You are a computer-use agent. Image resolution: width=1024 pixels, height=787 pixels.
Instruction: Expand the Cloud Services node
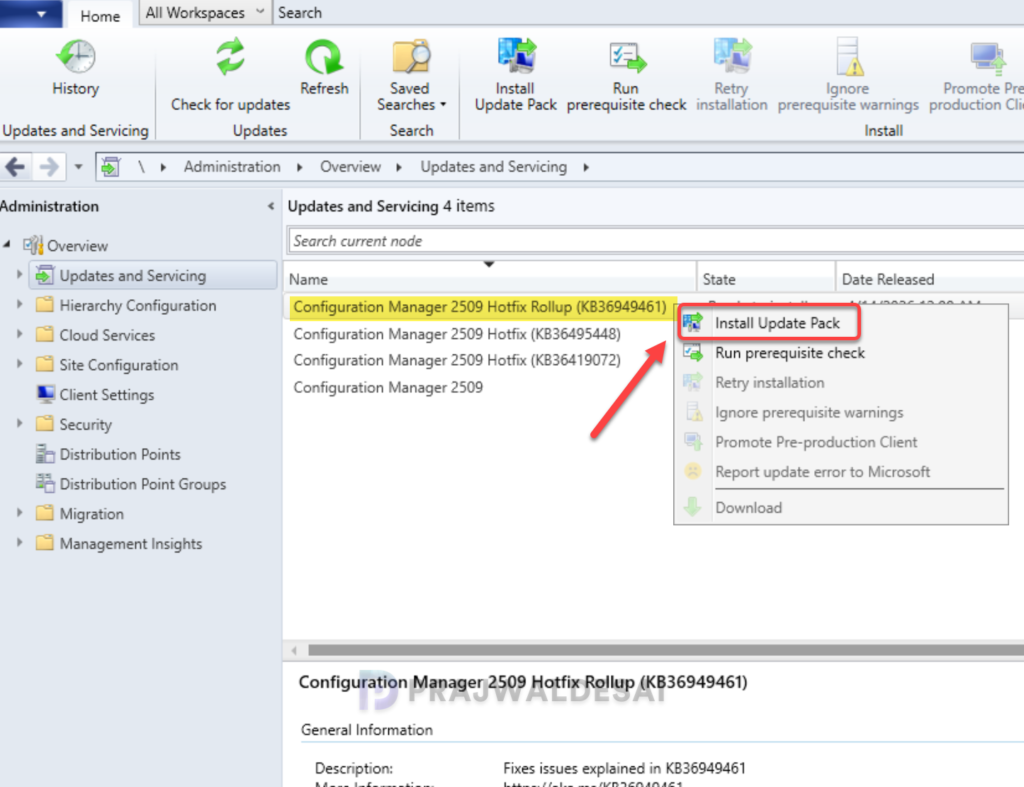tap(20, 334)
